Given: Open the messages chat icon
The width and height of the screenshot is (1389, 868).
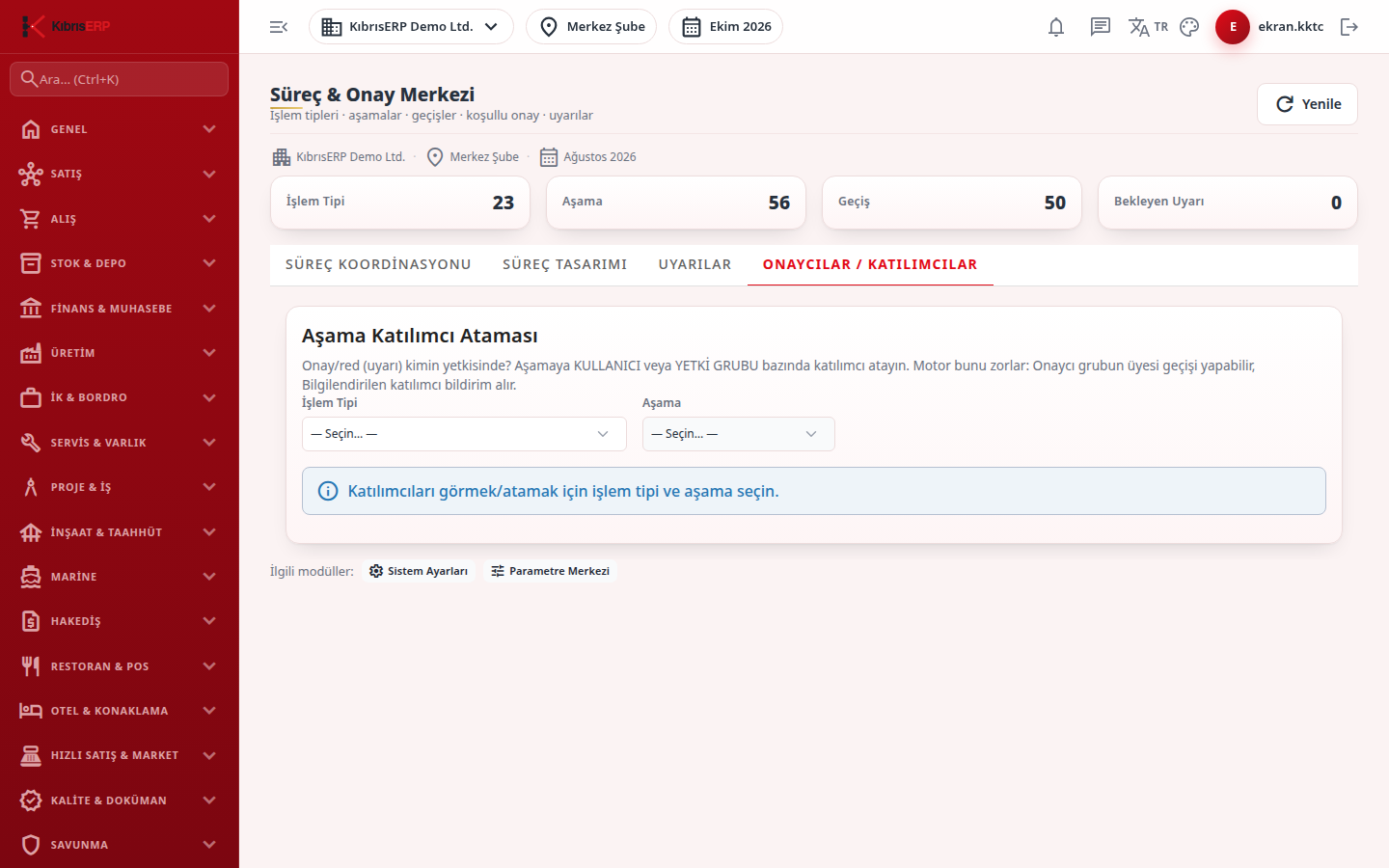Looking at the screenshot, I should click(x=1101, y=27).
